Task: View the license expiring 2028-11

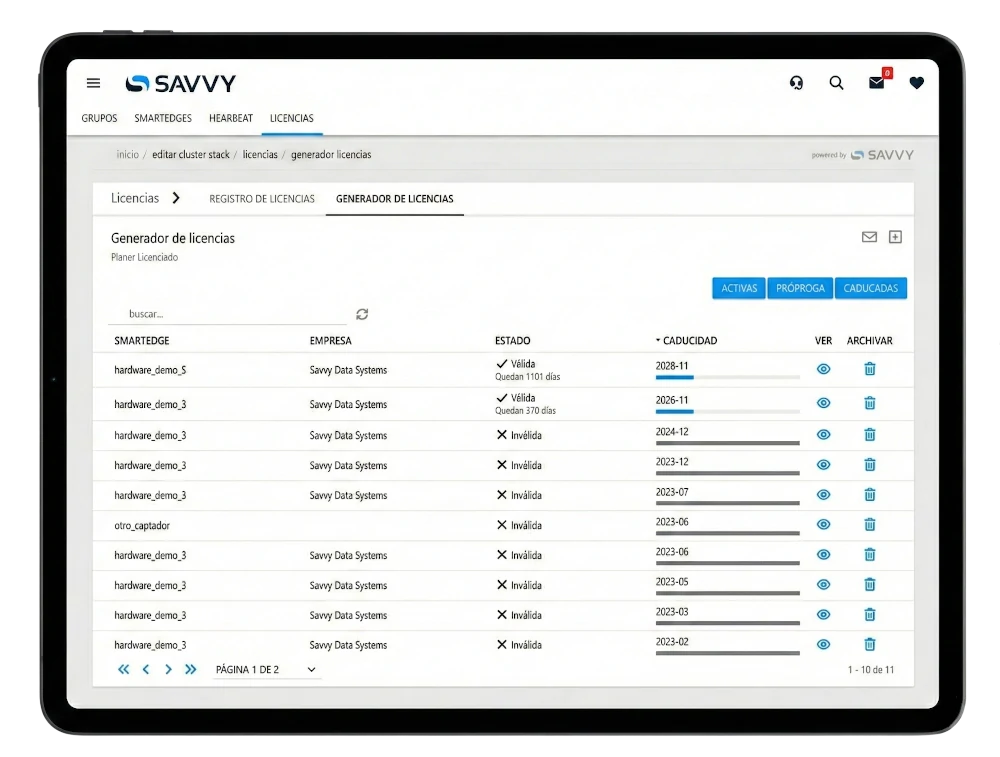Action: pyautogui.click(x=823, y=369)
